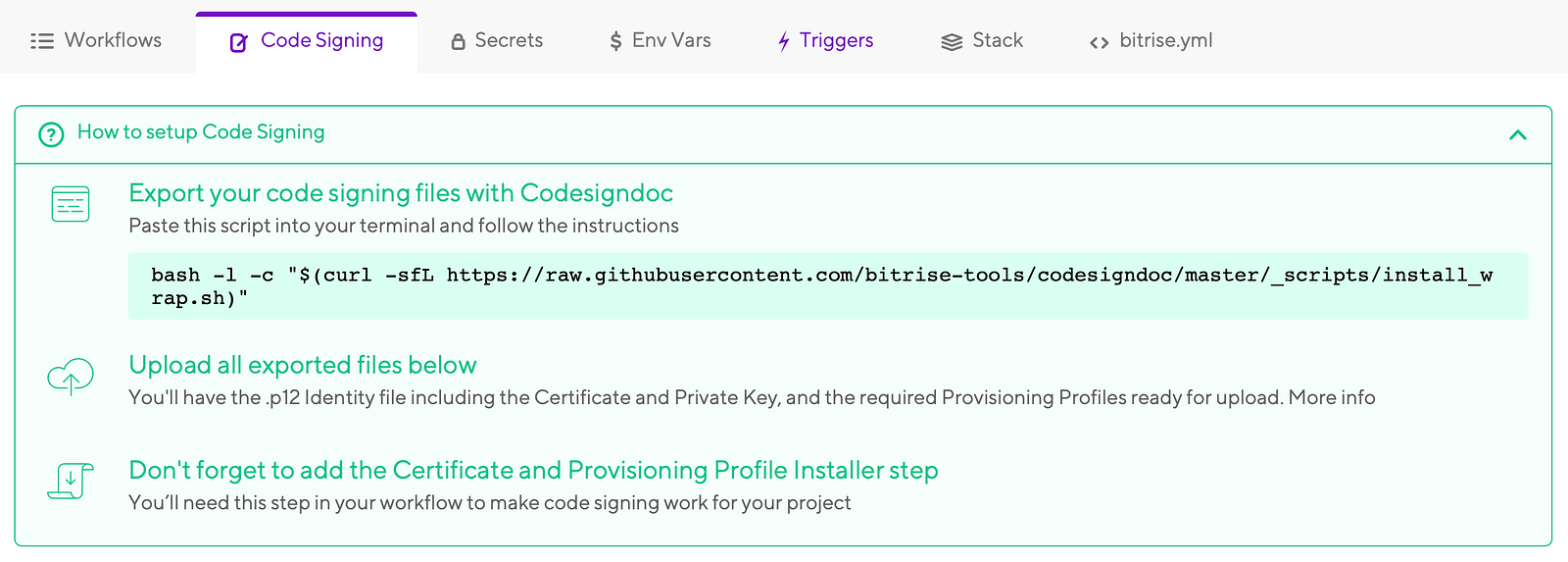Click the Stack layers icon

tap(952, 42)
